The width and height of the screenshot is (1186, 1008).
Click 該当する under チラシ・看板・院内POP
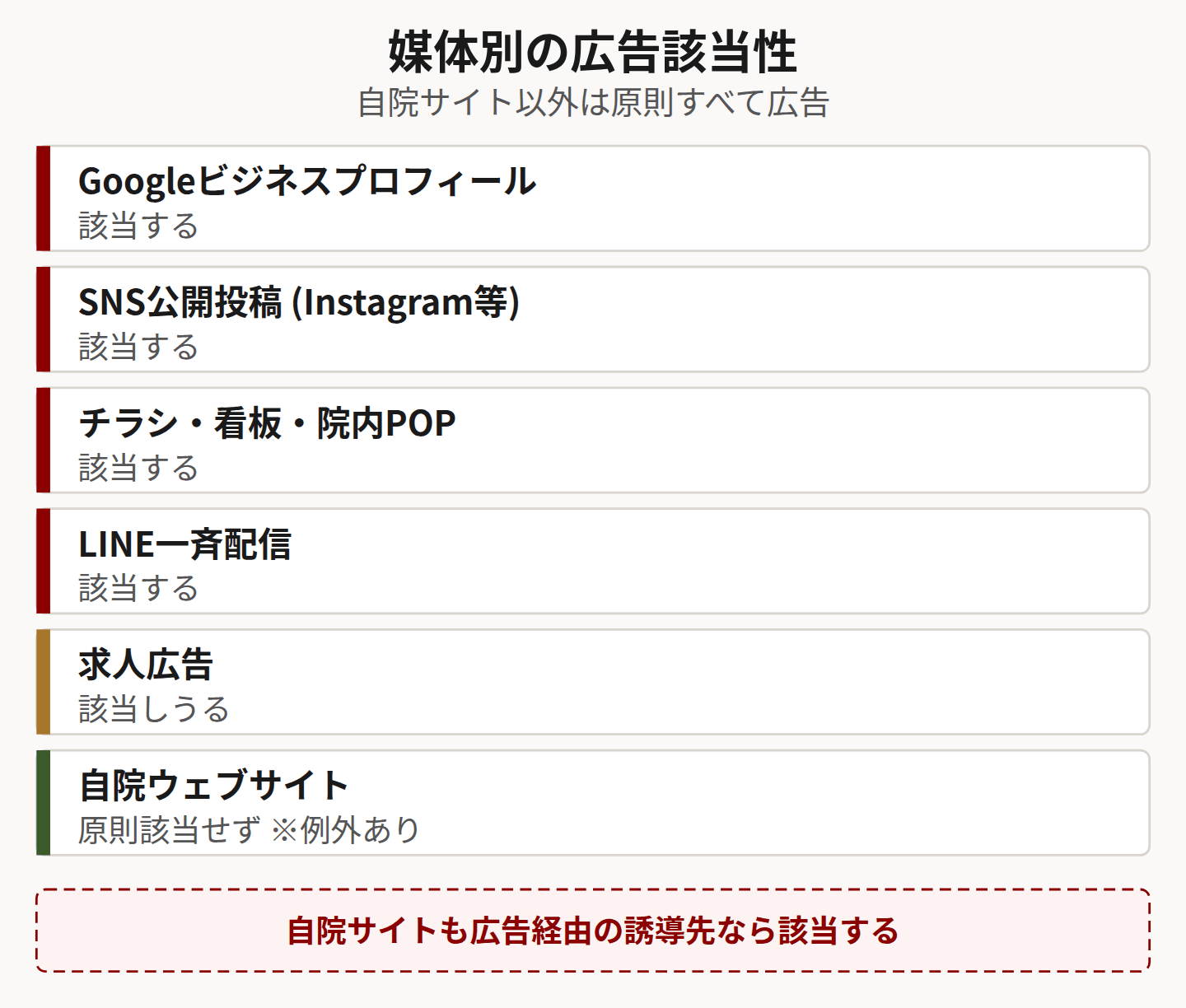click(138, 468)
